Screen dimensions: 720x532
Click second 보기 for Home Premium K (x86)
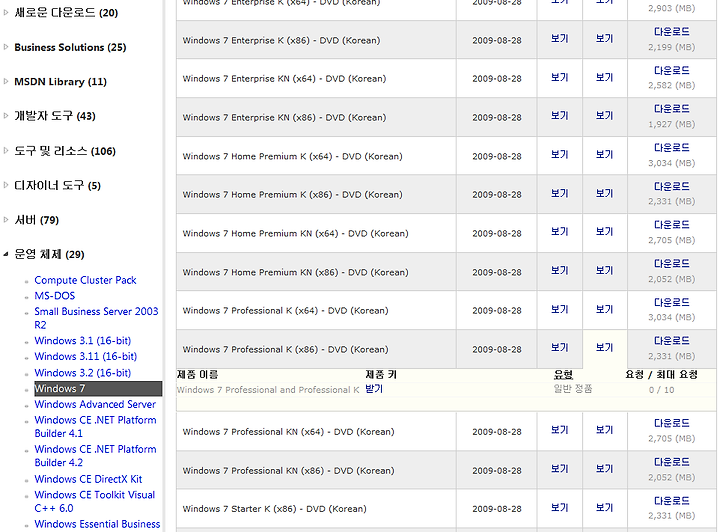tap(604, 194)
